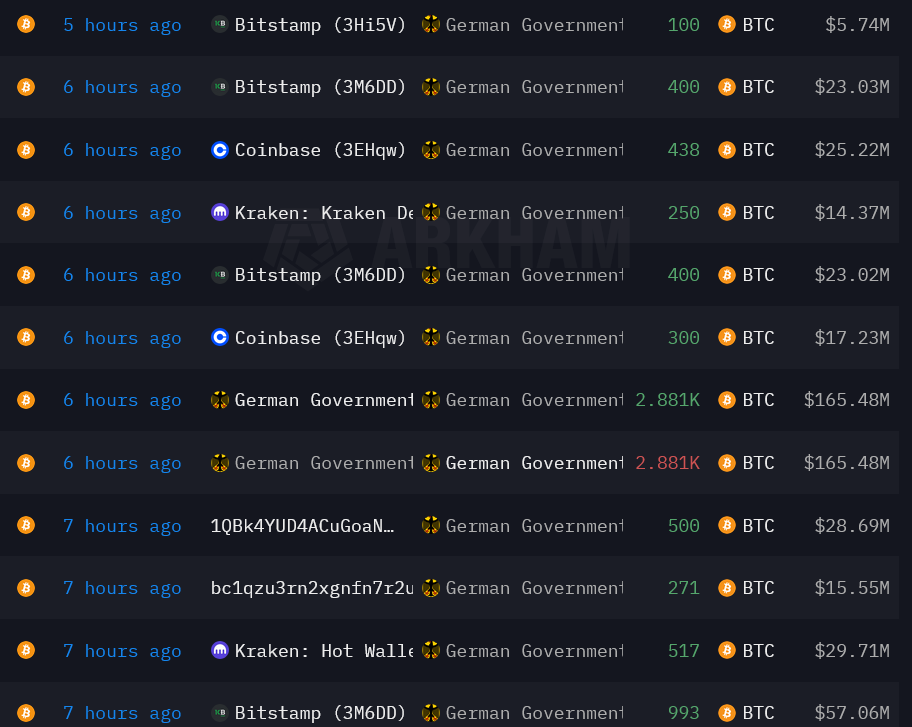Click German Government eagle icon in the $28.69M row
The width and height of the screenshot is (912, 727).
(x=431, y=525)
